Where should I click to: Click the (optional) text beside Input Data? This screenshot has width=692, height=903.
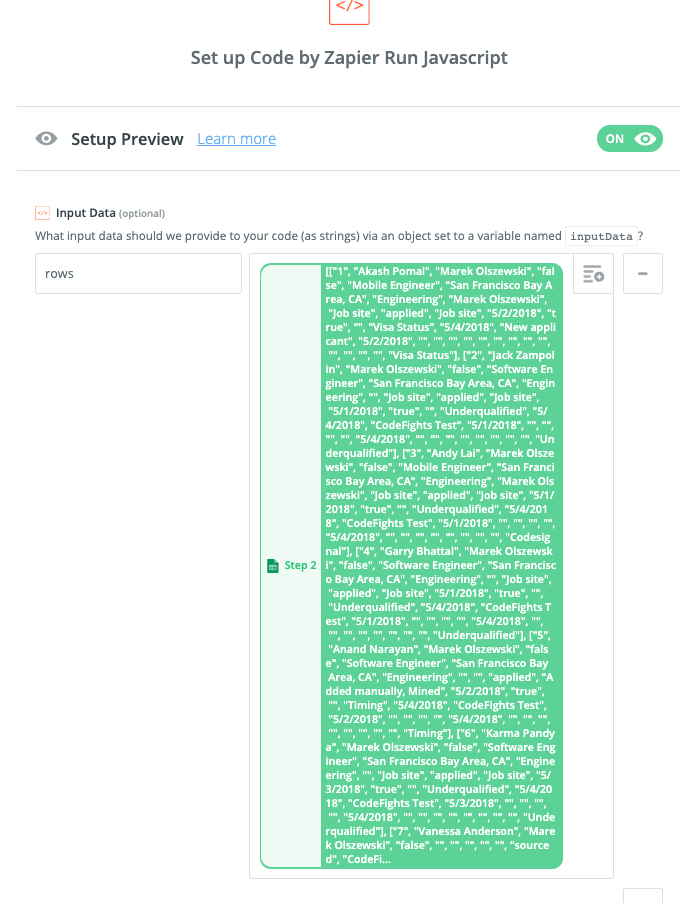tap(142, 213)
